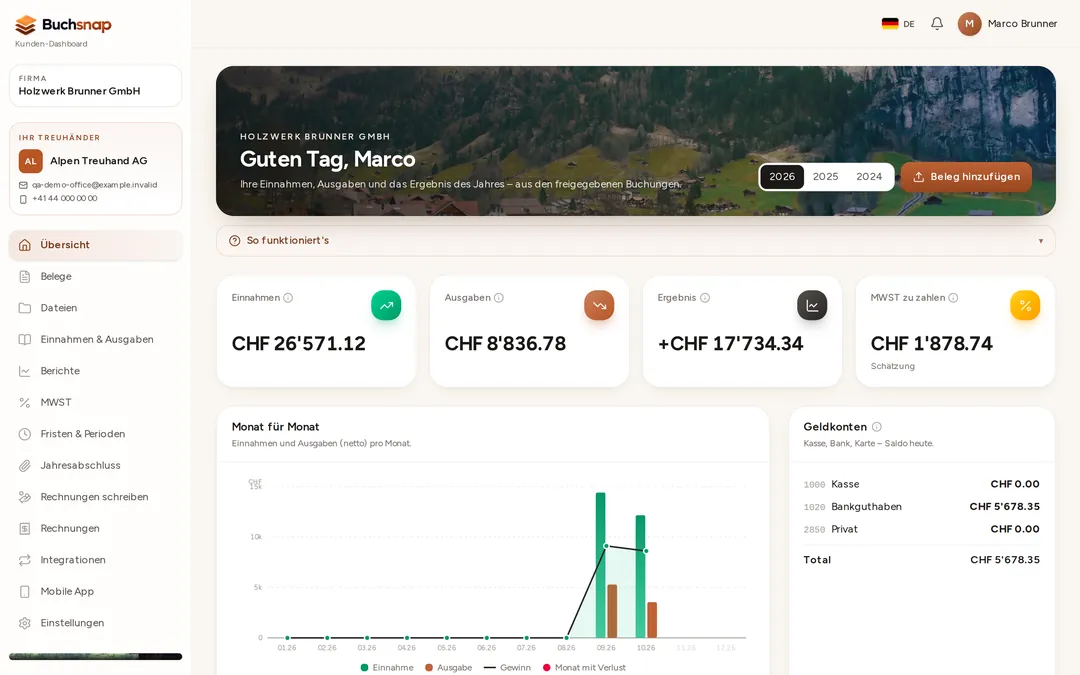Image resolution: width=1080 pixels, height=675 pixels.
Task: Click the green Einnahmen trend icon
Action: point(386,305)
